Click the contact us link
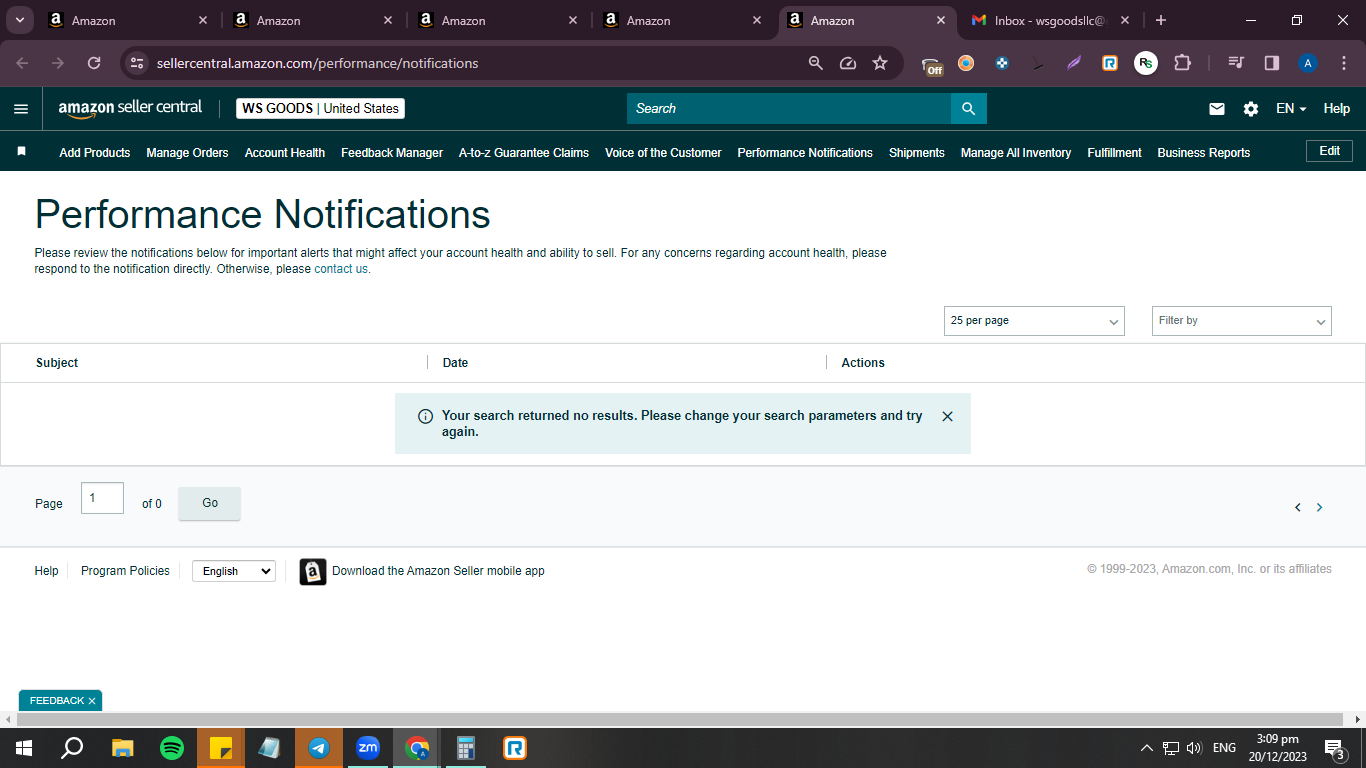Screen dimensions: 1366x768 point(341,269)
